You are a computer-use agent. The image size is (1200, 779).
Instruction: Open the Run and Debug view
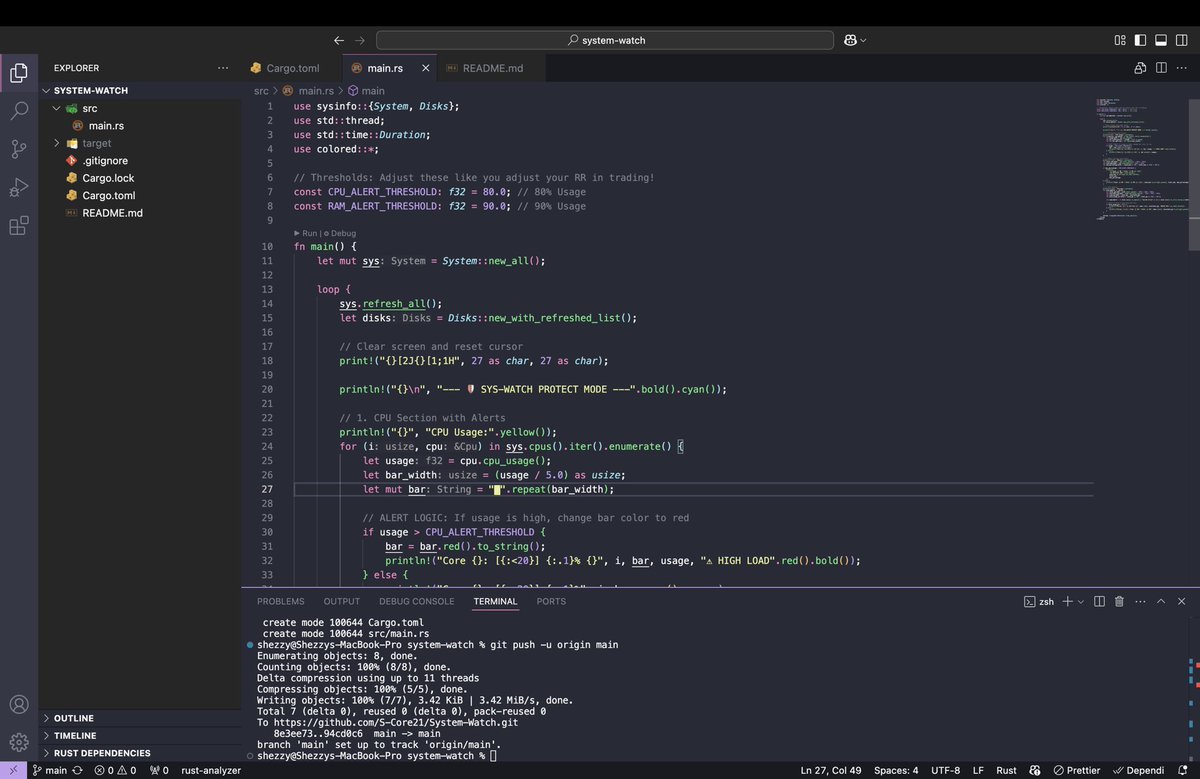click(18, 188)
